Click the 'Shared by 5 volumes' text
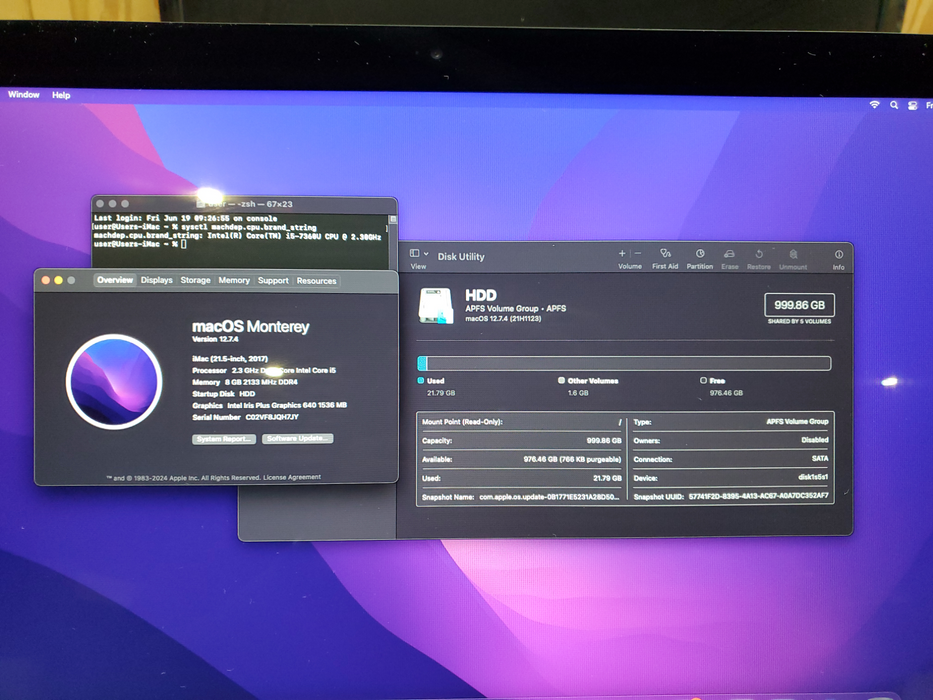933x700 pixels. [x=799, y=321]
